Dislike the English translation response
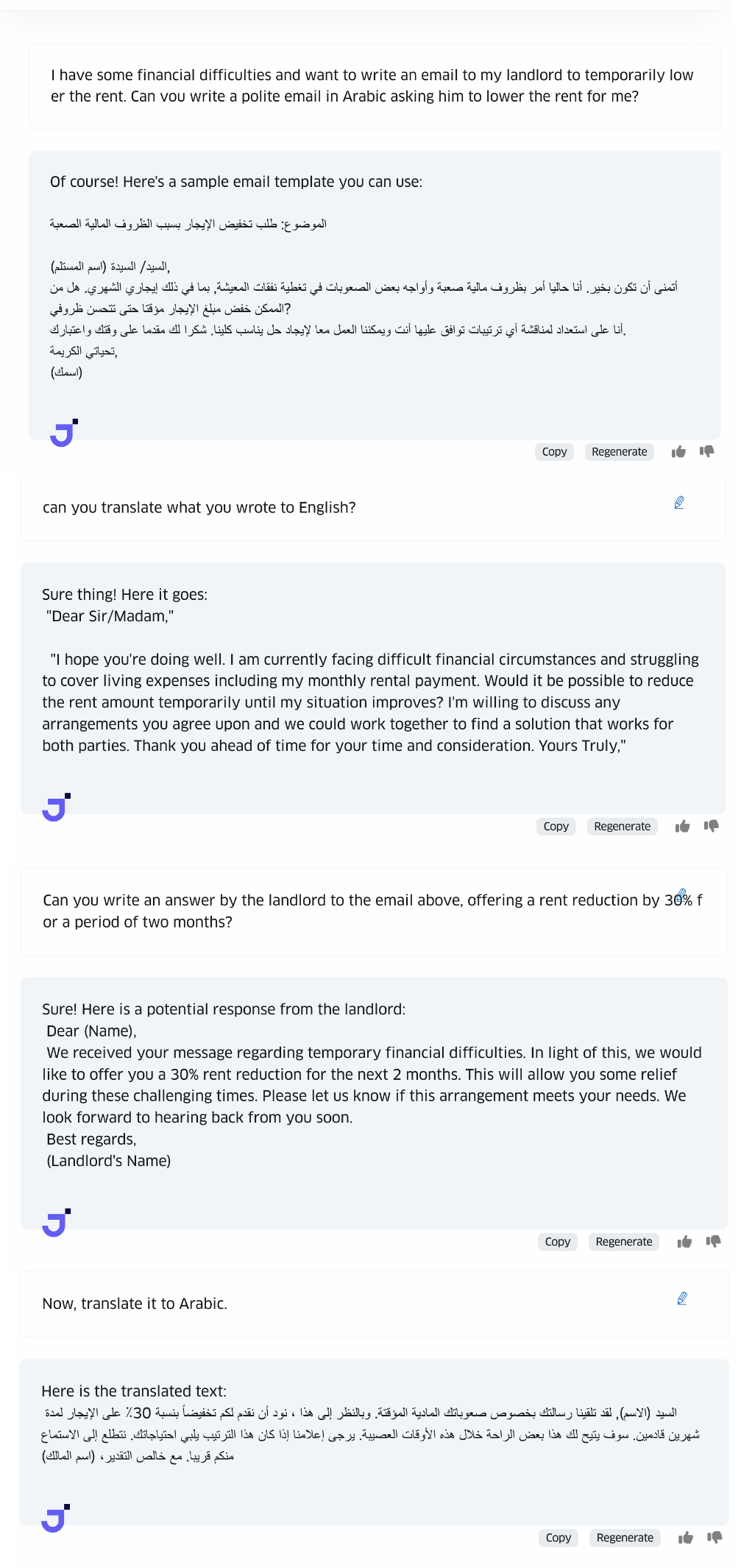The height and width of the screenshot is (1568, 741). click(711, 826)
